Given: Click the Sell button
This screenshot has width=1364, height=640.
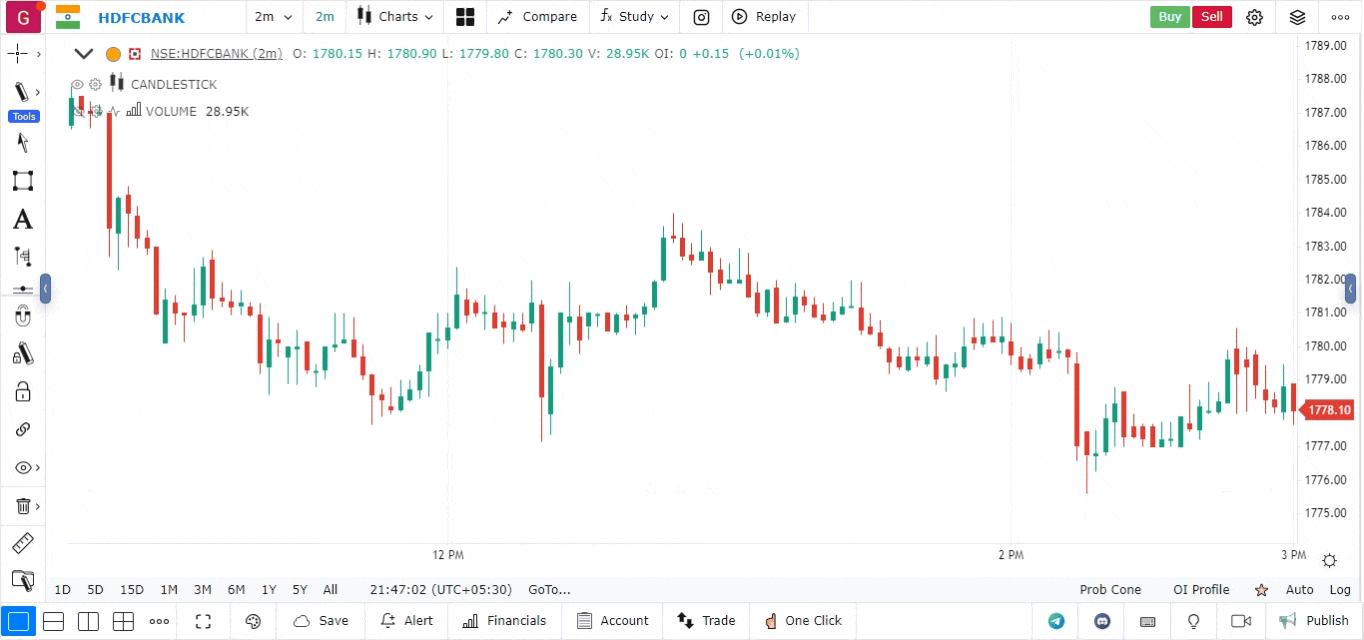Looking at the screenshot, I should tap(1212, 17).
